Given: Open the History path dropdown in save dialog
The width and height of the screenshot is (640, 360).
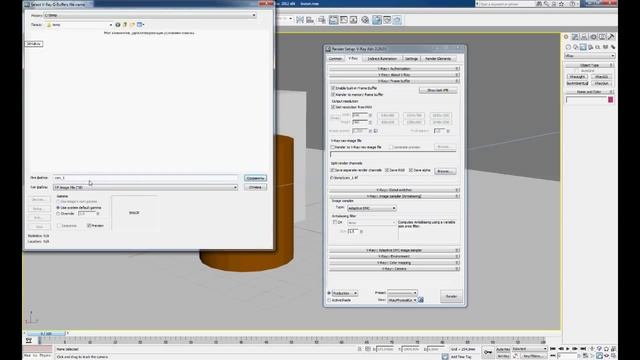Looking at the screenshot, I should click(x=150, y=15).
